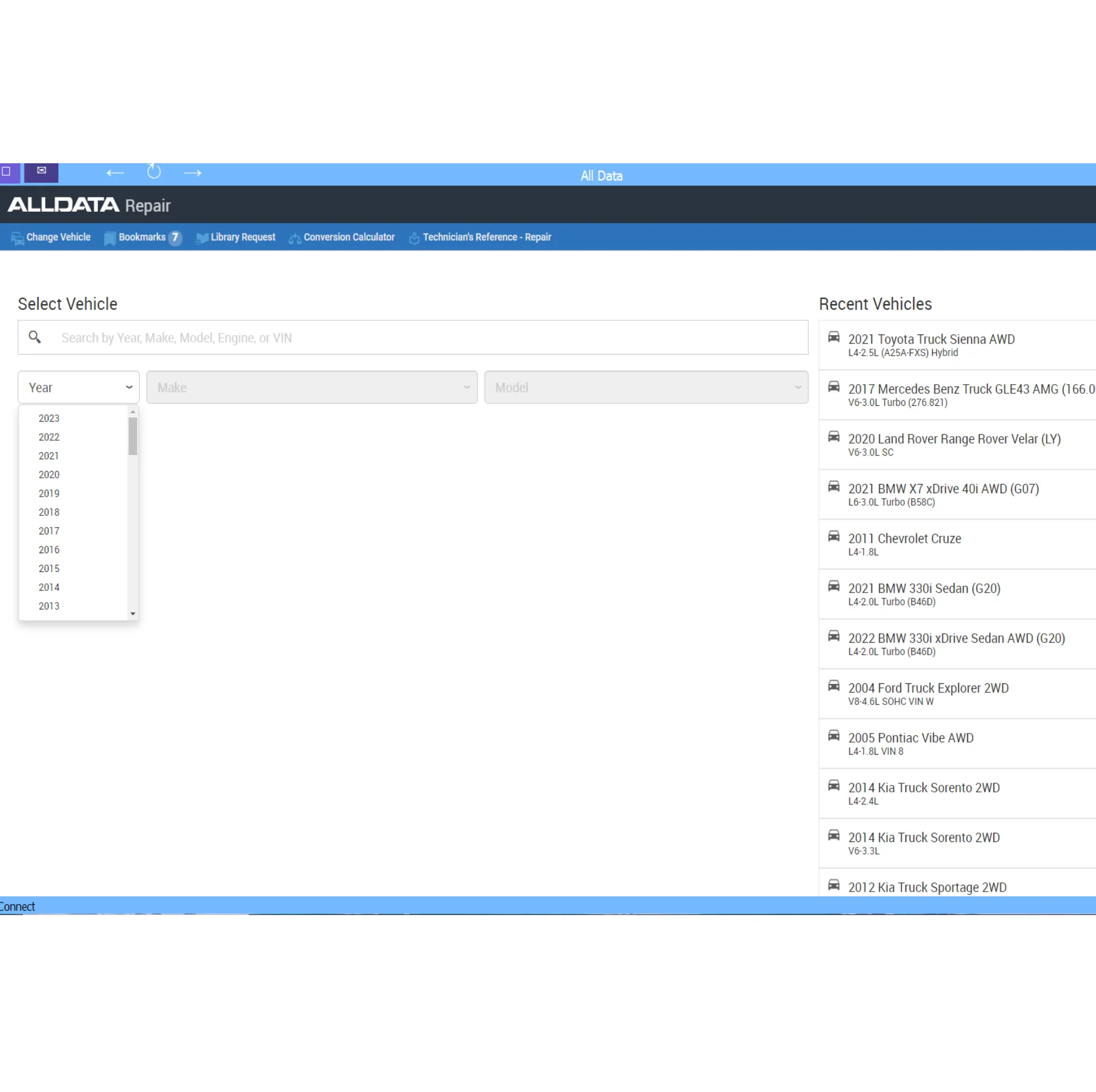Click the car icon beside 2005 Pontiac Vibe AWD
Viewport: 1096px width, 1092px height.
(x=833, y=736)
